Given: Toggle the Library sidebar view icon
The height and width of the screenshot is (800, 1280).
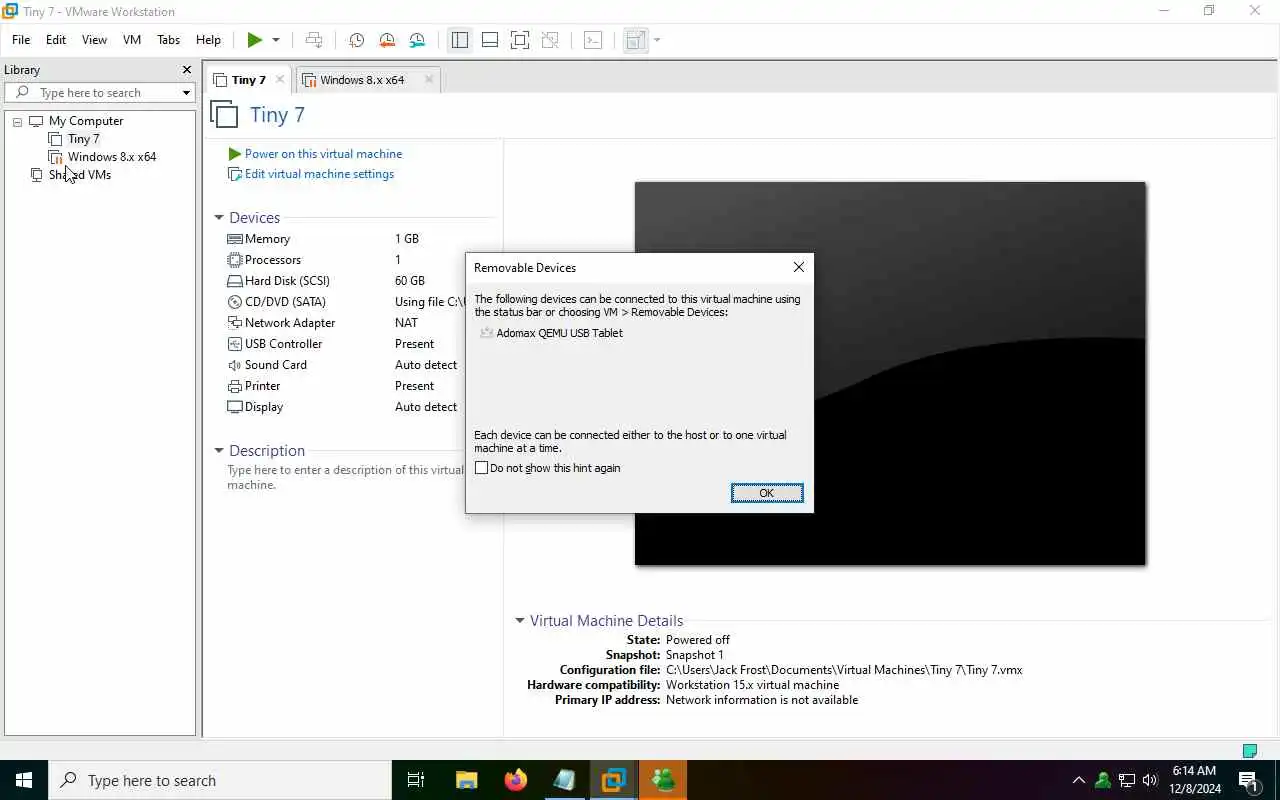Looking at the screenshot, I should (x=460, y=40).
